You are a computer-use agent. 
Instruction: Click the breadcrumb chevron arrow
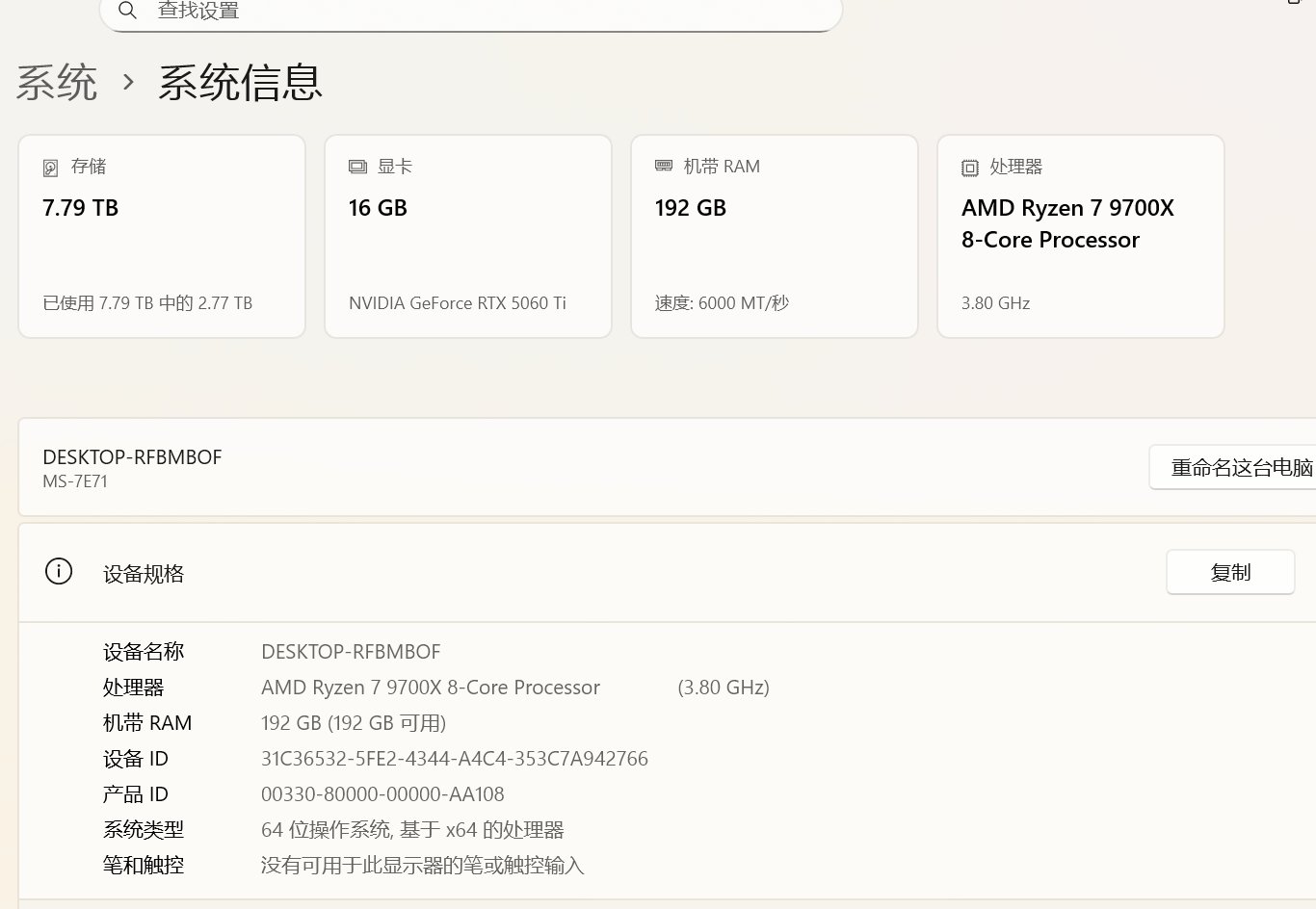128,82
